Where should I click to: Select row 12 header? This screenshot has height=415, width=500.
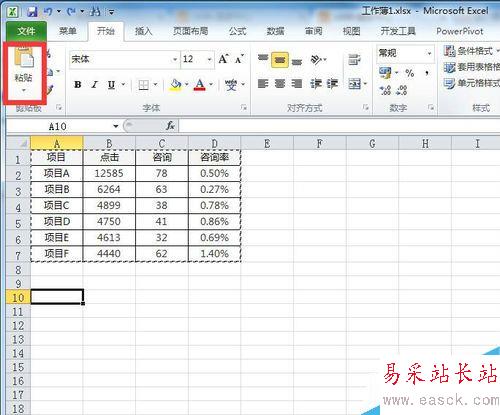(18, 326)
